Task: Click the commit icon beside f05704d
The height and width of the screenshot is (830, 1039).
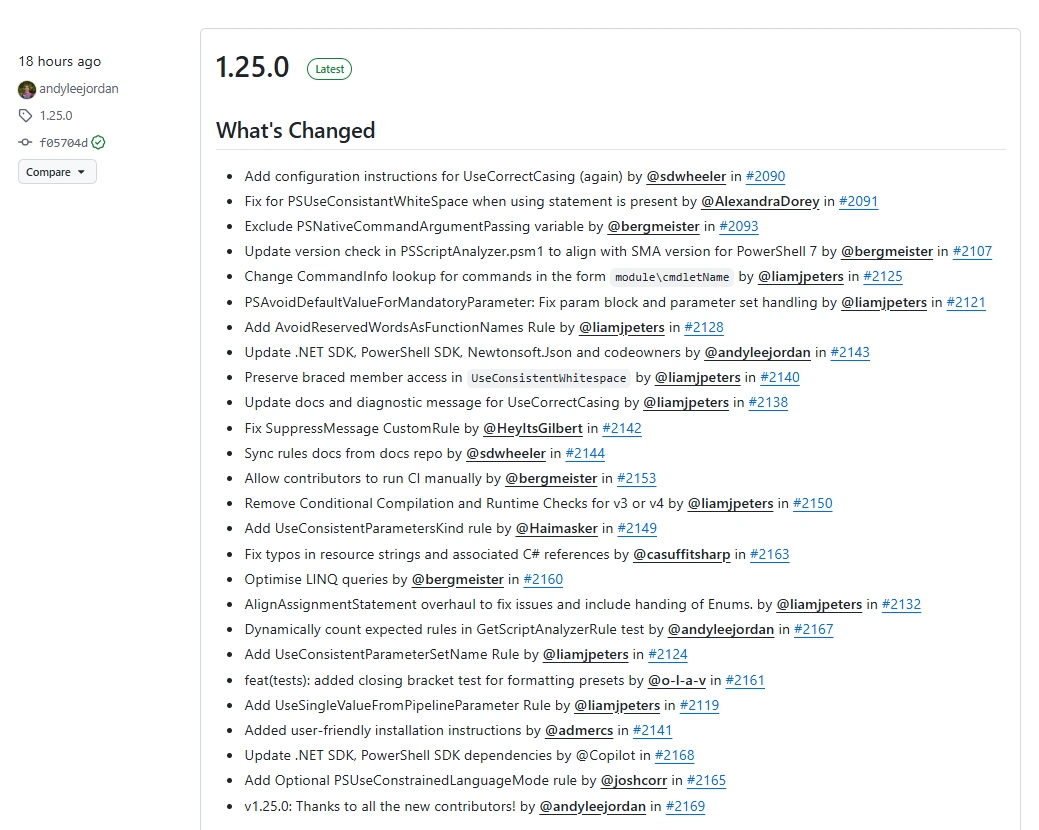Action: (26, 143)
